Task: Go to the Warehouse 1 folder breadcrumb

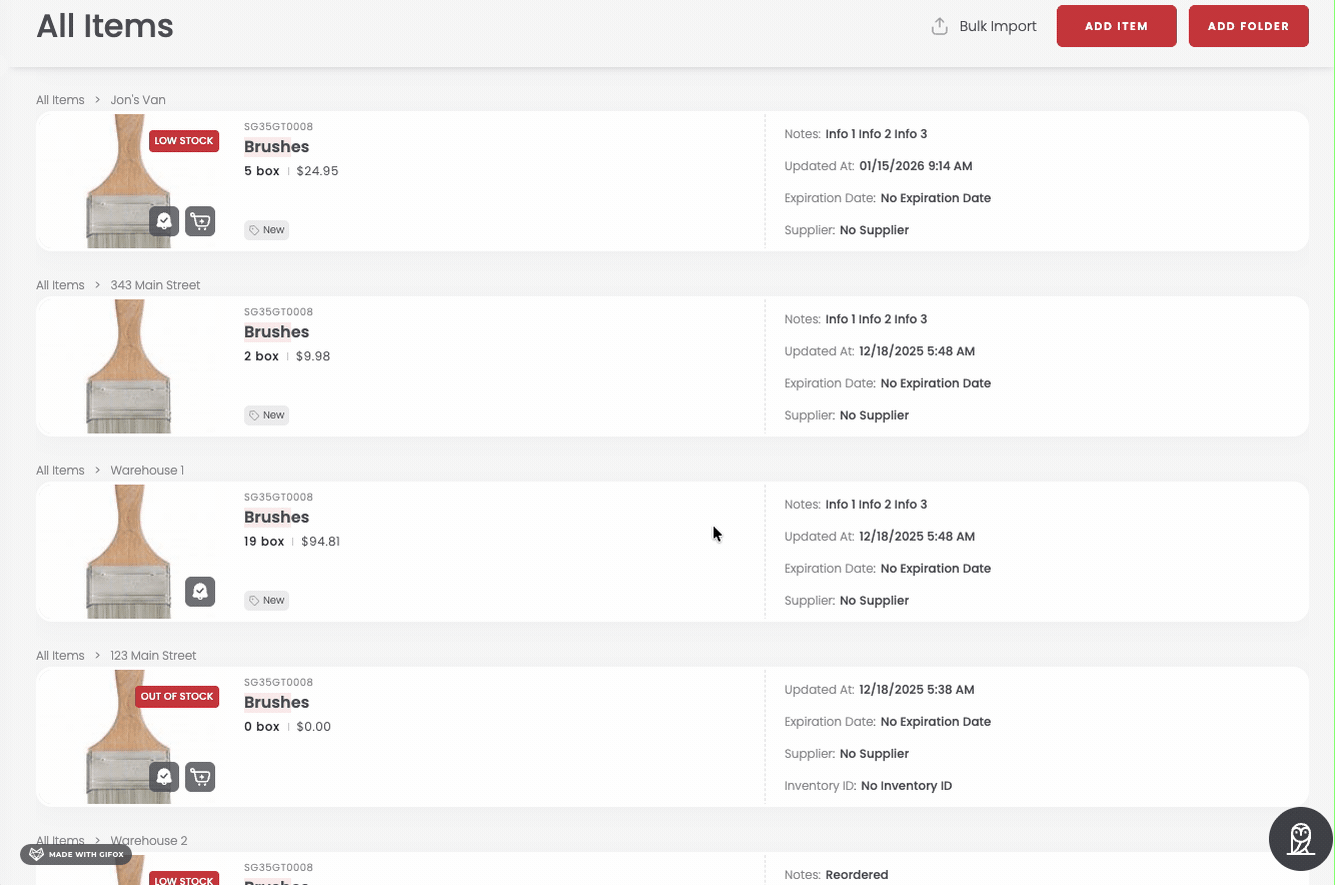Action: [147, 470]
